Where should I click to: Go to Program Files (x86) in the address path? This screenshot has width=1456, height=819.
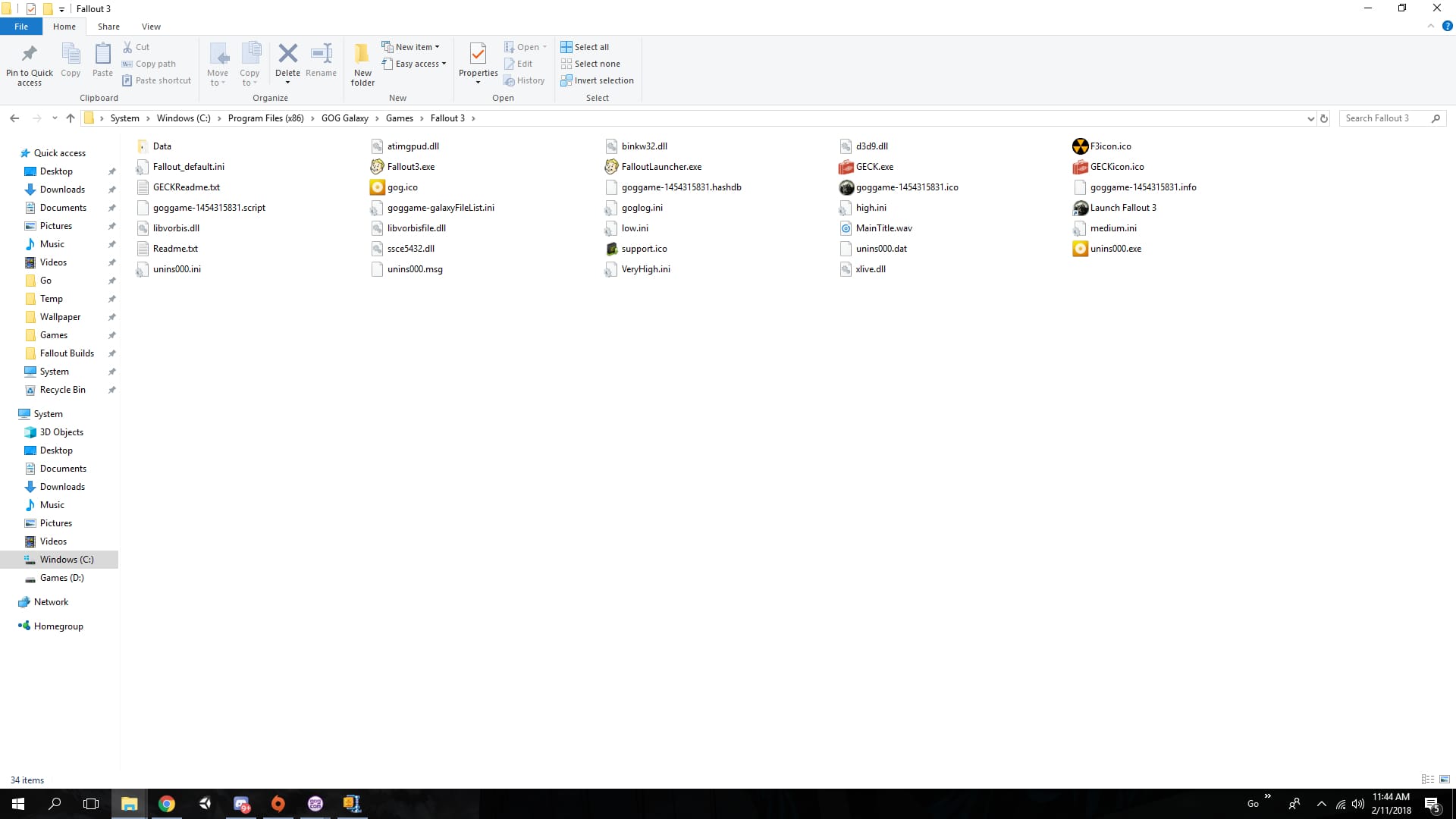265,118
